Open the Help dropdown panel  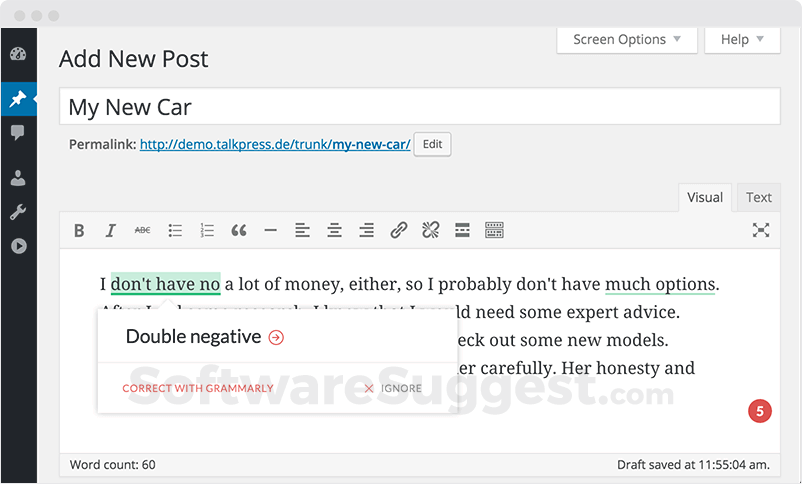tap(742, 40)
